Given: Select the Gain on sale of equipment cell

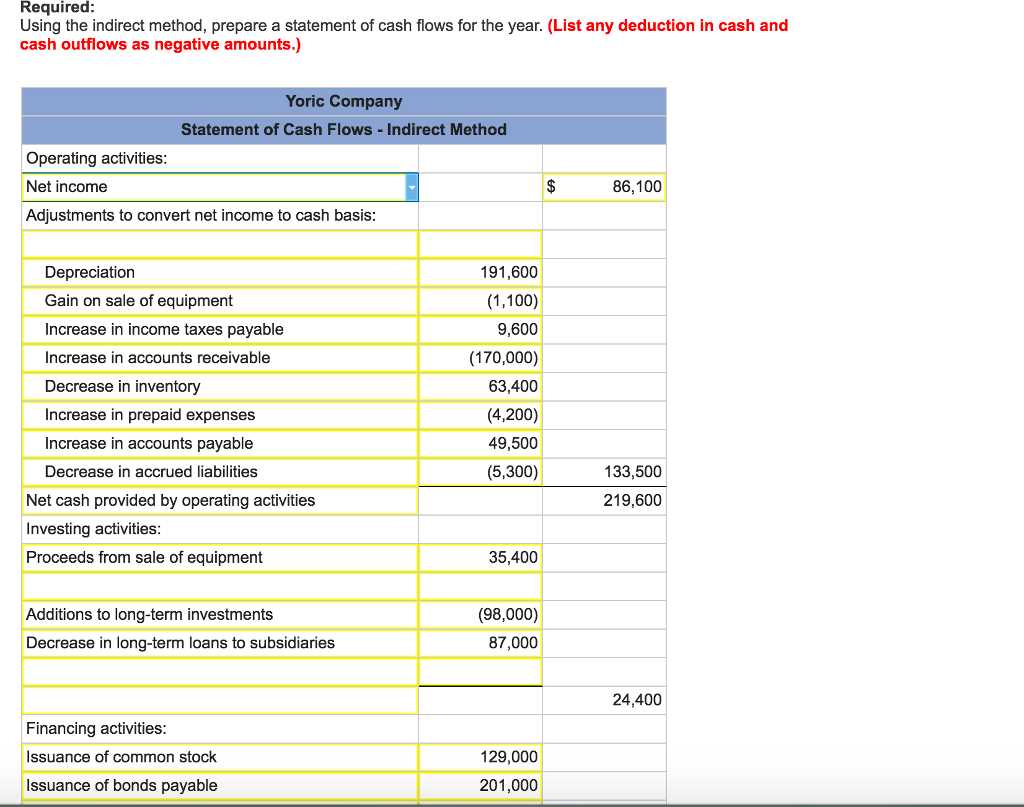Looking at the screenshot, I should tap(220, 301).
